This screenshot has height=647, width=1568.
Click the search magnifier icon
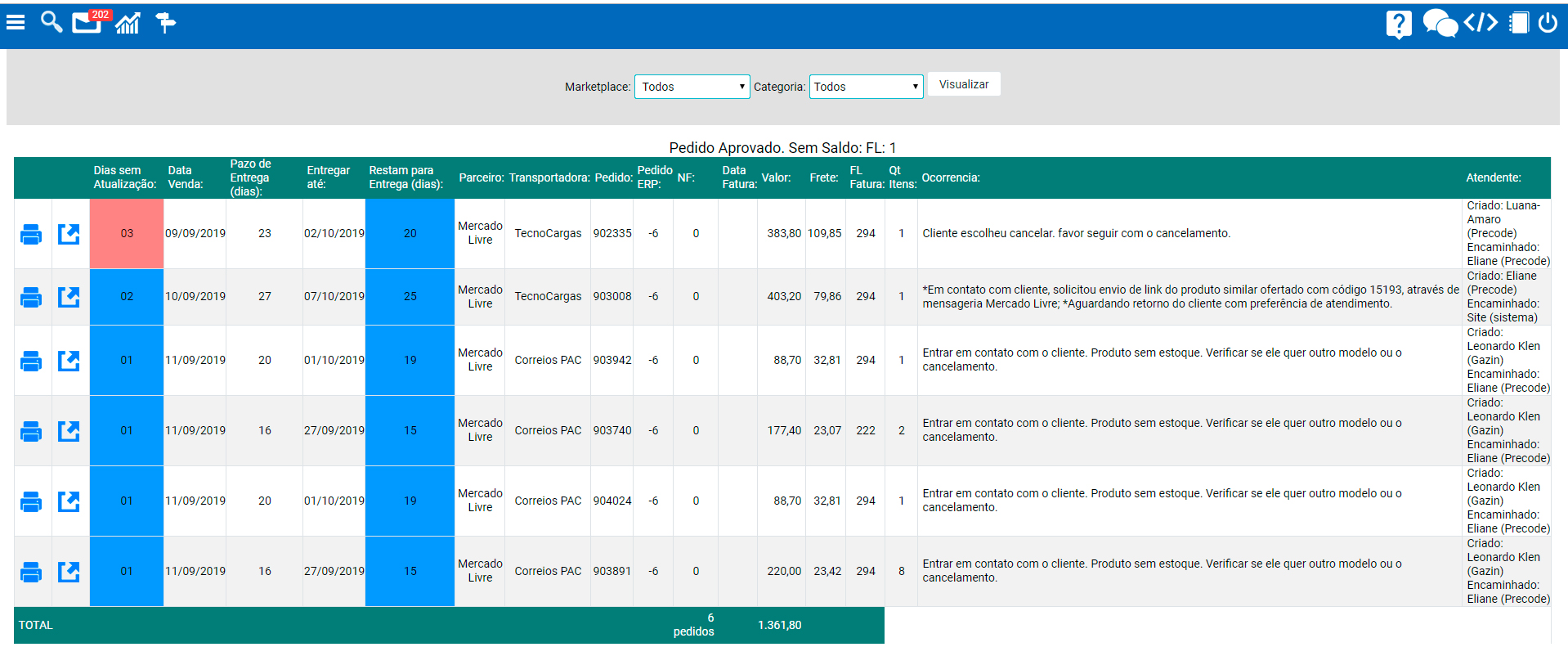52,22
